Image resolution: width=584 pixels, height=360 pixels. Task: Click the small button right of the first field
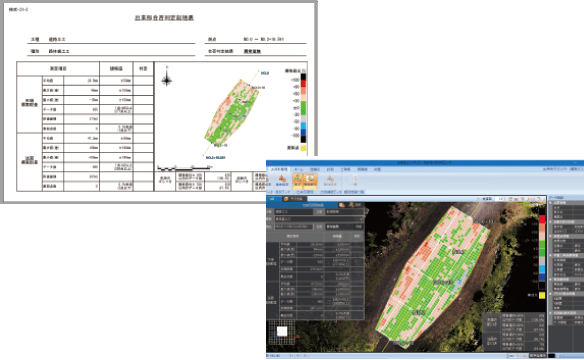click(319, 211)
